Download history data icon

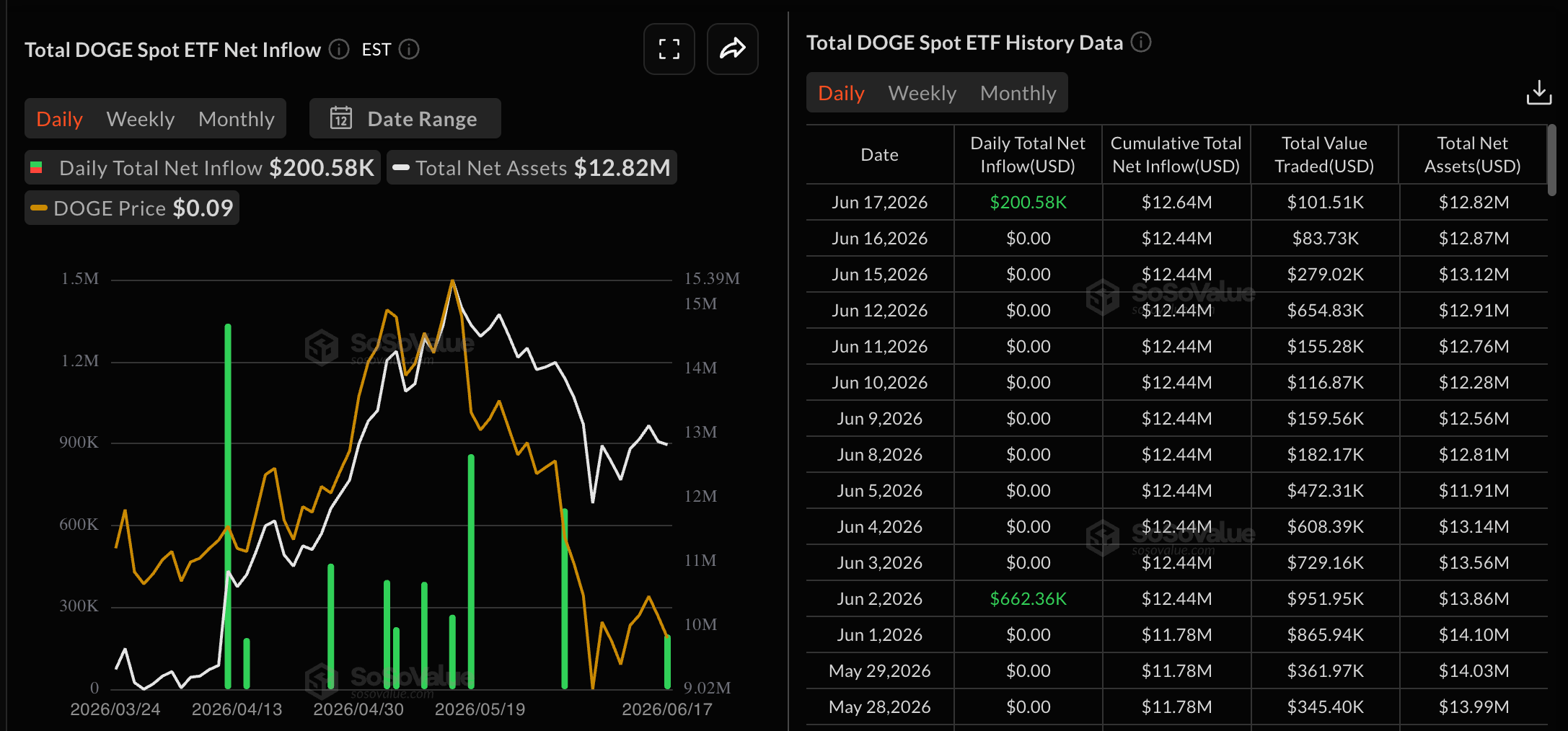1539,93
